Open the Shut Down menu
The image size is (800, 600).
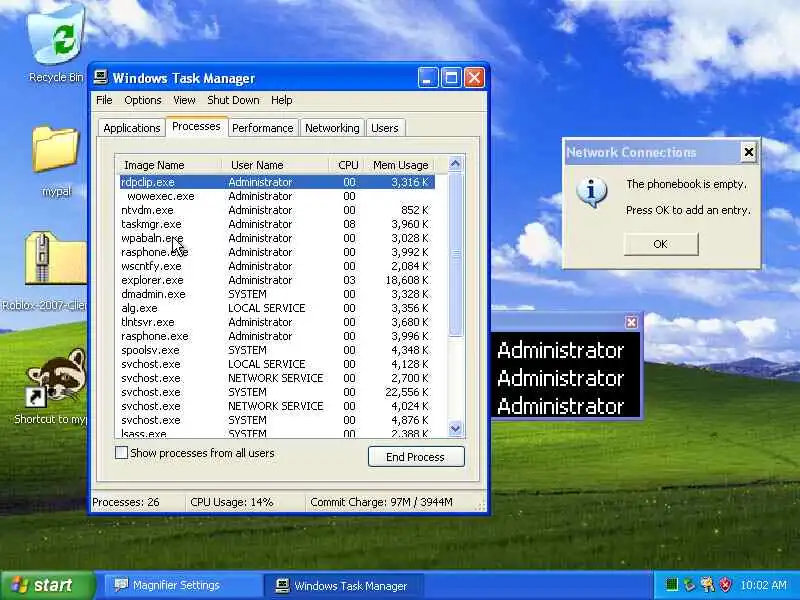click(233, 100)
